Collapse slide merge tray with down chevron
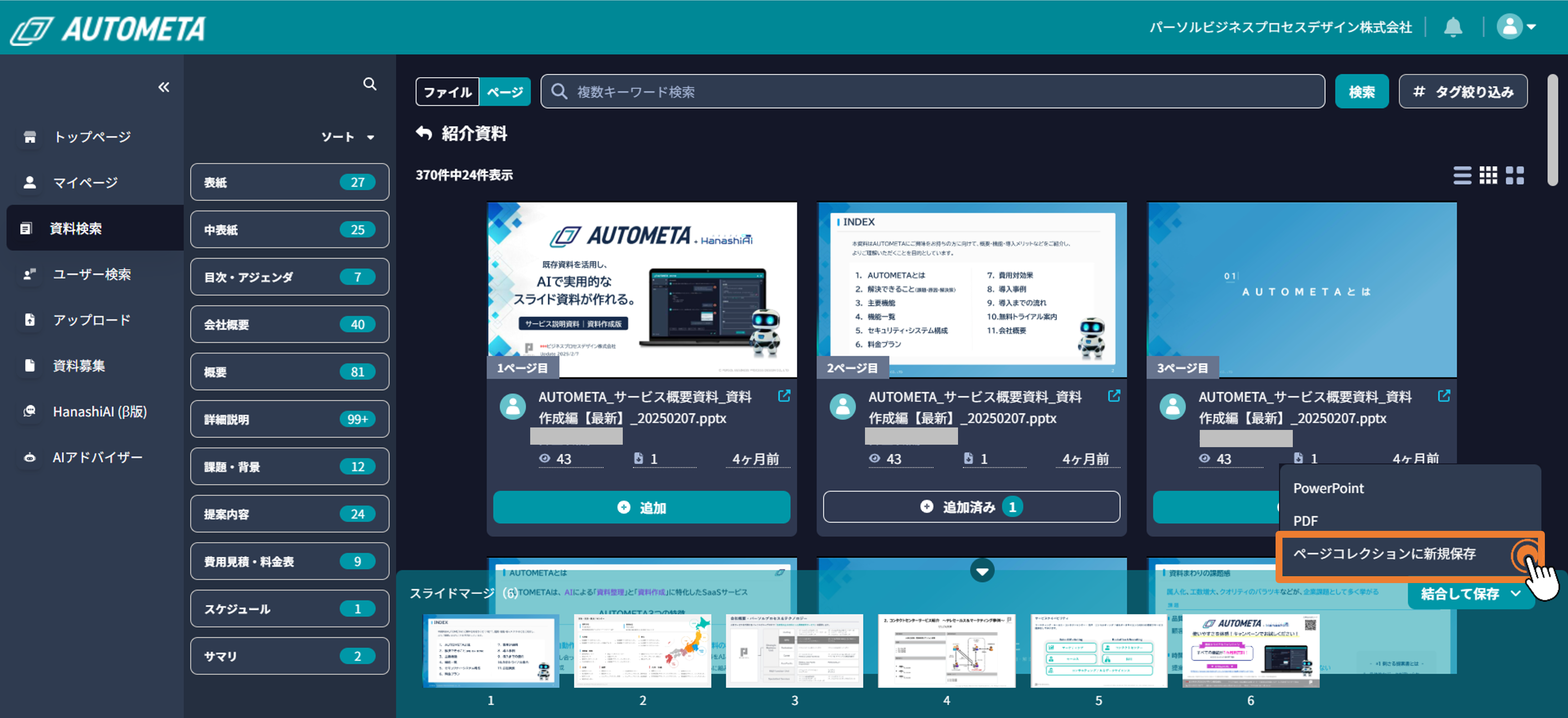 tap(982, 571)
